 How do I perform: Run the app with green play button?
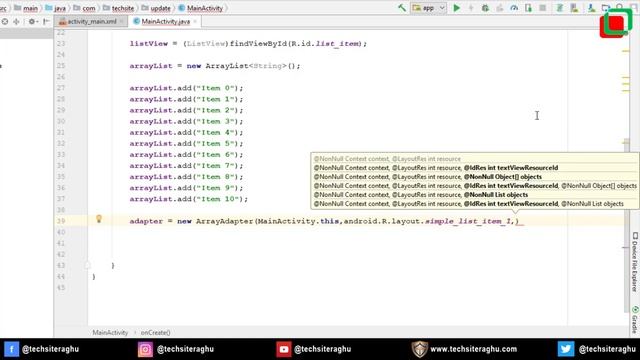tap(457, 8)
